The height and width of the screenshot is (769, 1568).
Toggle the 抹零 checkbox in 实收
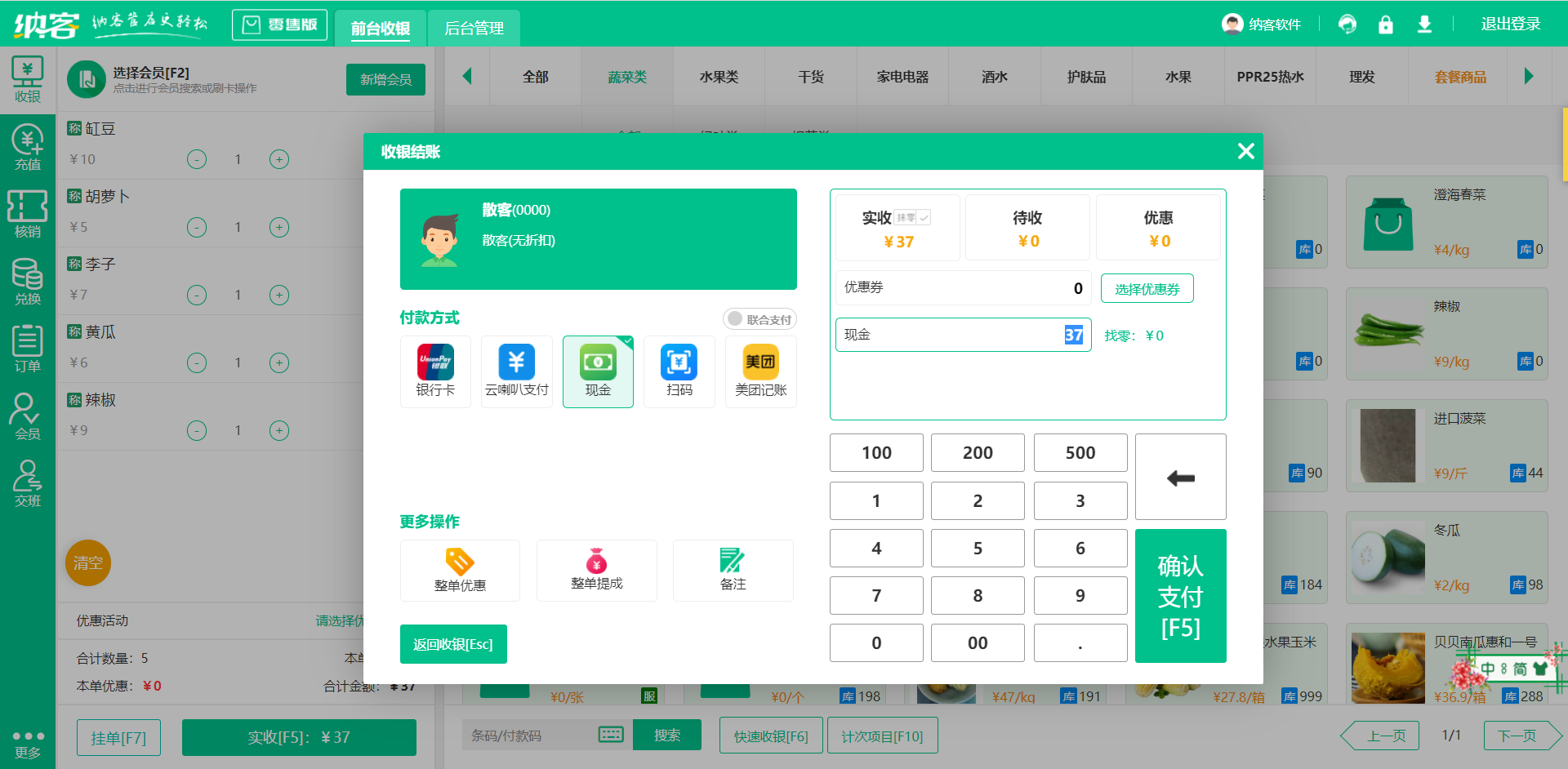click(924, 218)
